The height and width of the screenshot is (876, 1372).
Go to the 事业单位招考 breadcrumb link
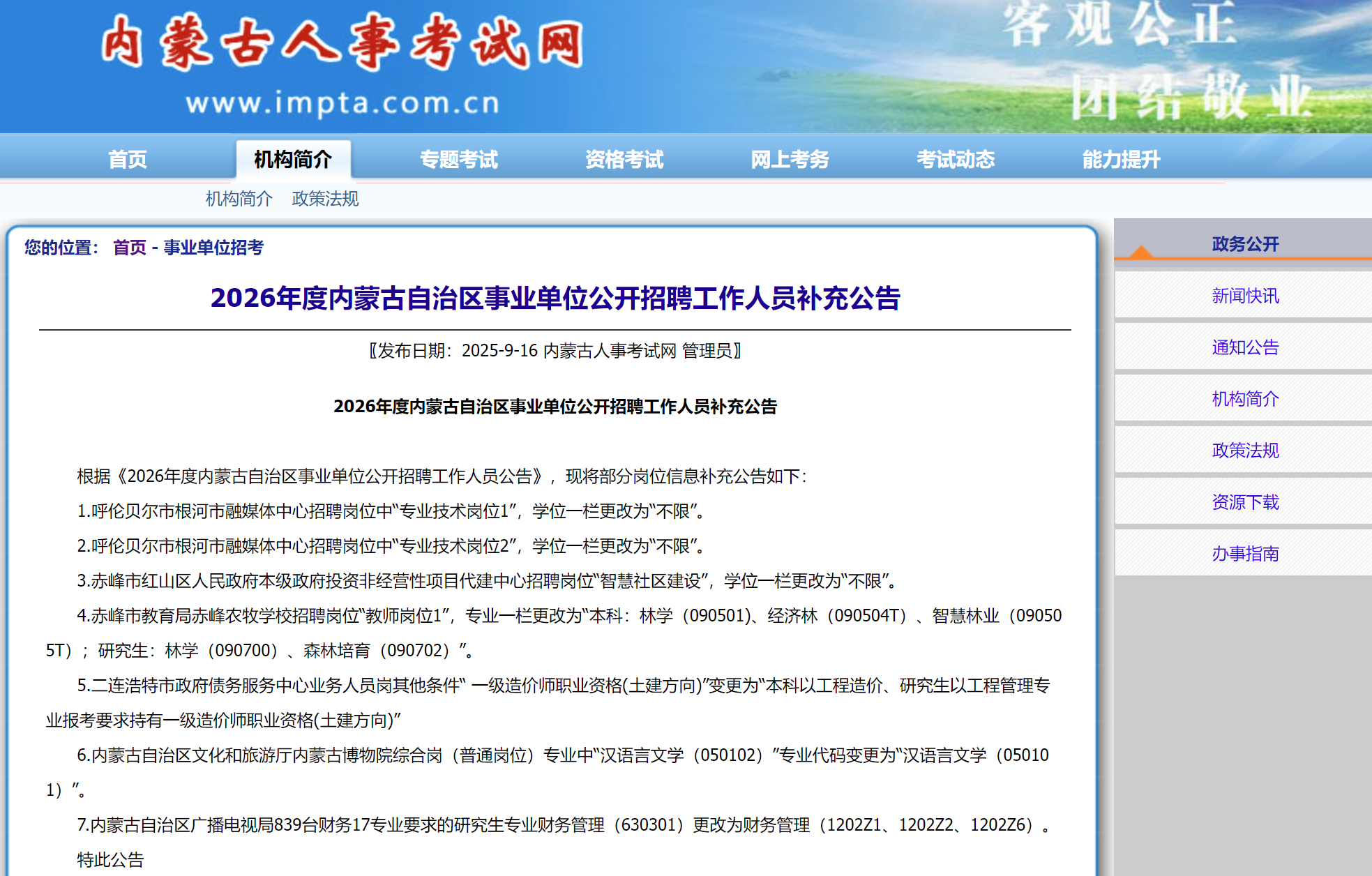213,248
